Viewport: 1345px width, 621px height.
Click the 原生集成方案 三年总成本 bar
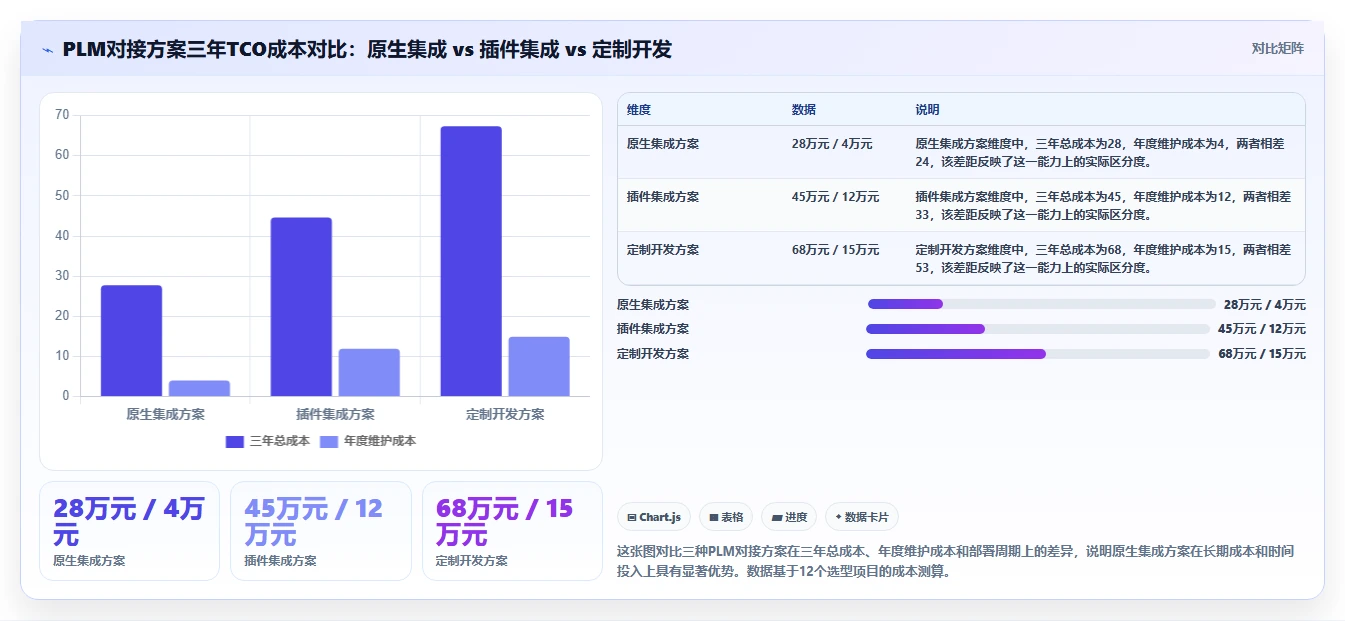(x=131, y=341)
